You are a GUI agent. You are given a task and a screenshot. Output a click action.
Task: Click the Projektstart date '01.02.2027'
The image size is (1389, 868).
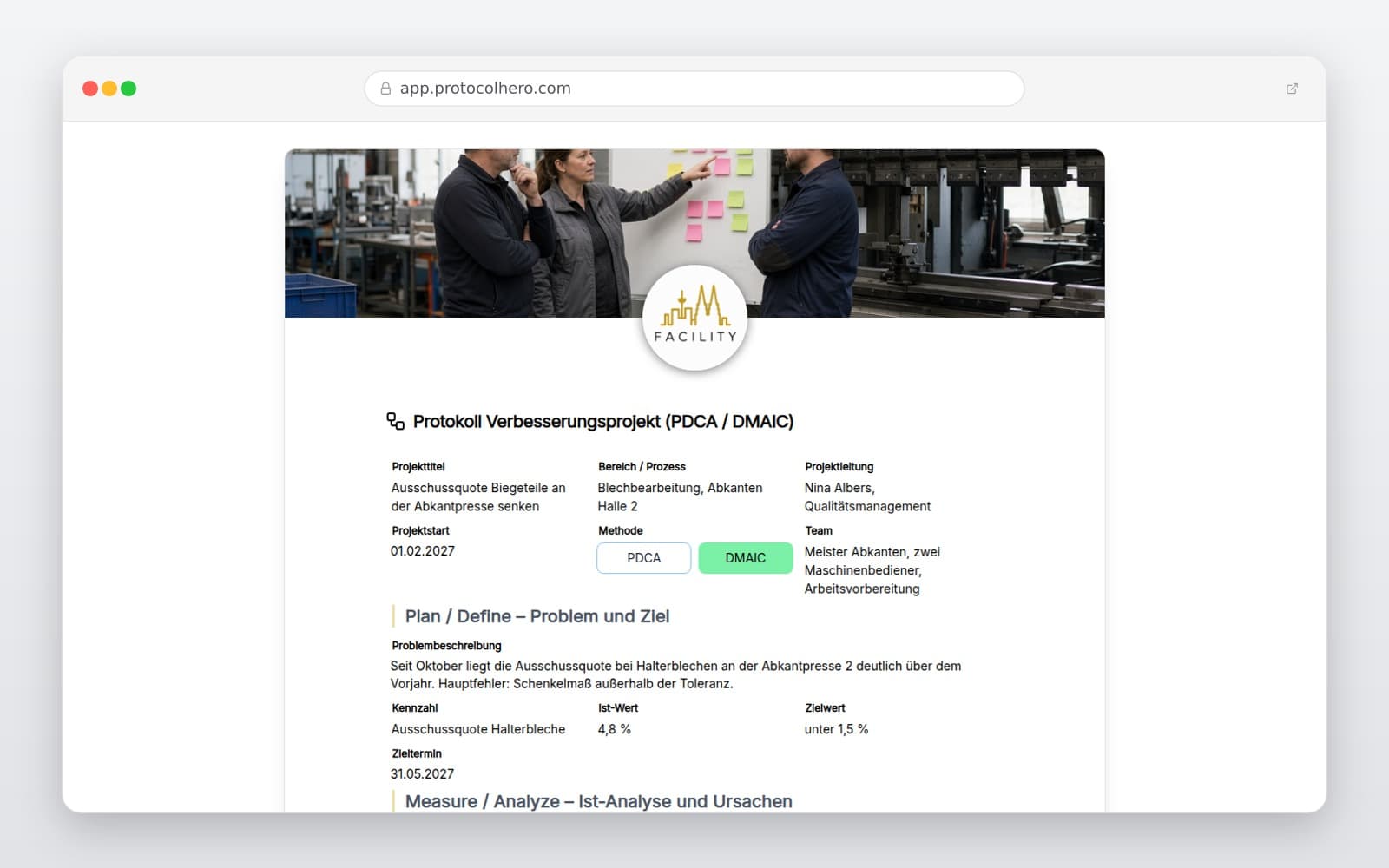click(x=423, y=551)
